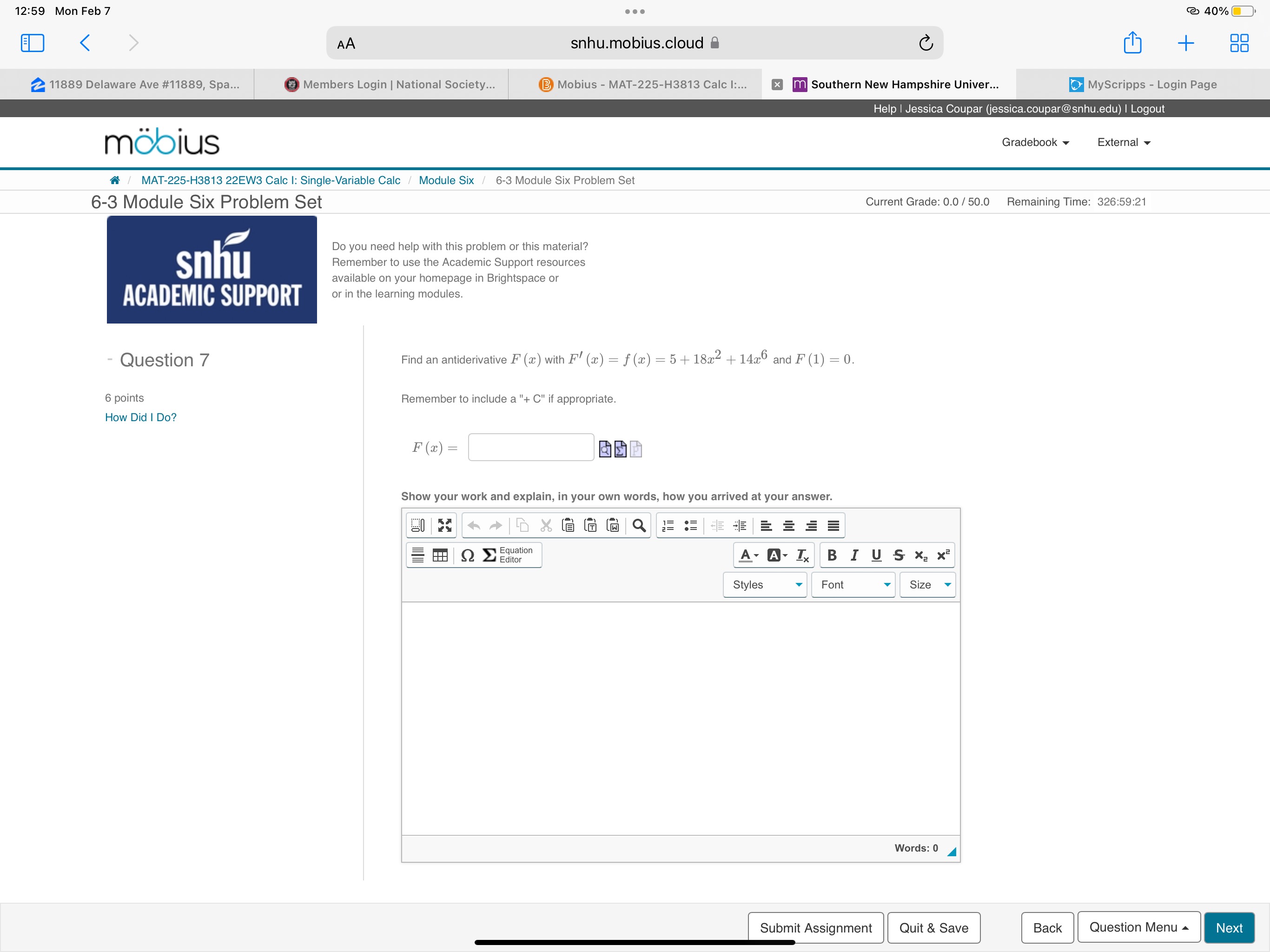Preview the answer with the sigma document icon
This screenshot has width=1270, height=952.
pos(621,450)
